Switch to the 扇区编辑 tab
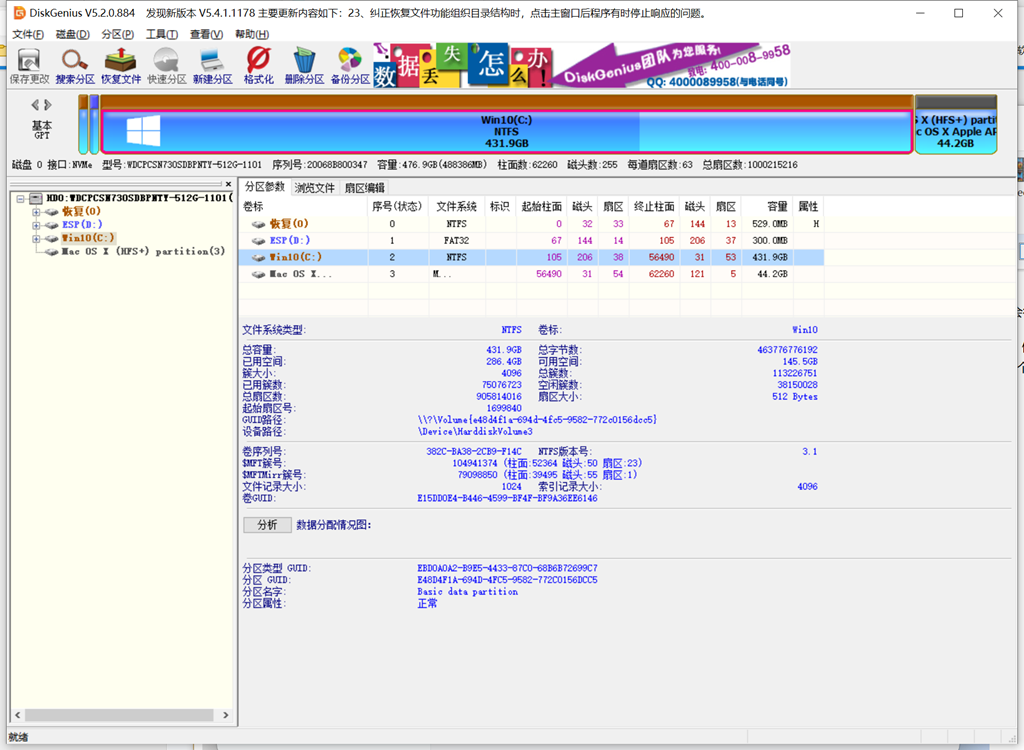This screenshot has height=750, width=1024. pos(364,188)
